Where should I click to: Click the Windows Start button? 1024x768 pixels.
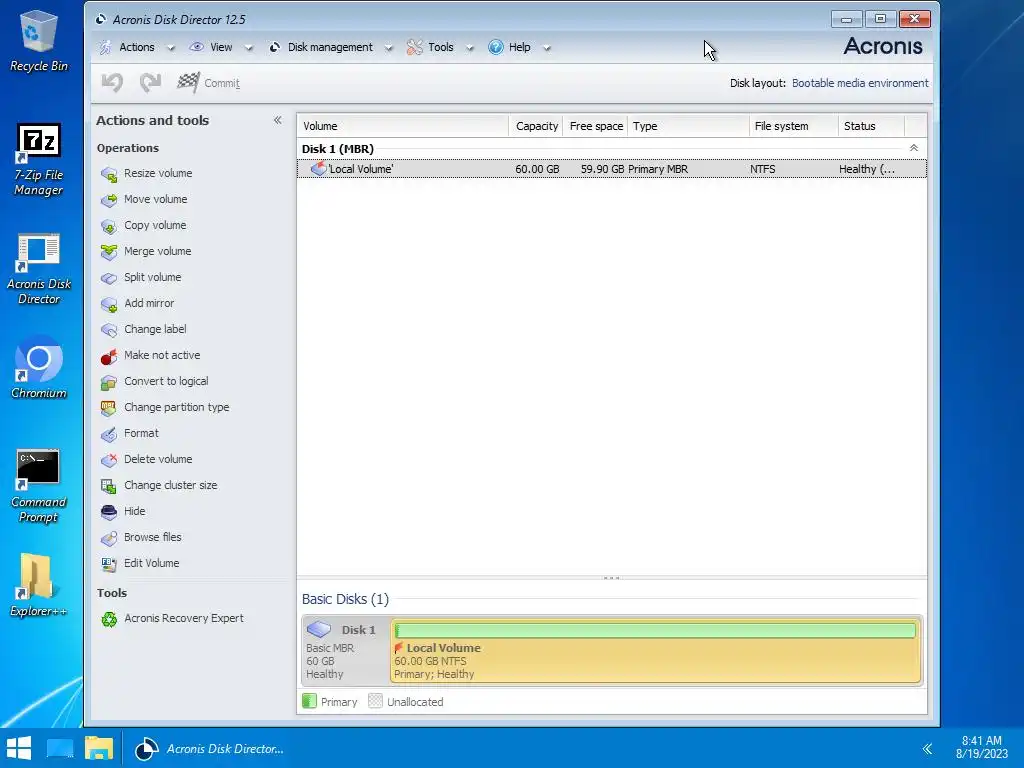(x=19, y=748)
